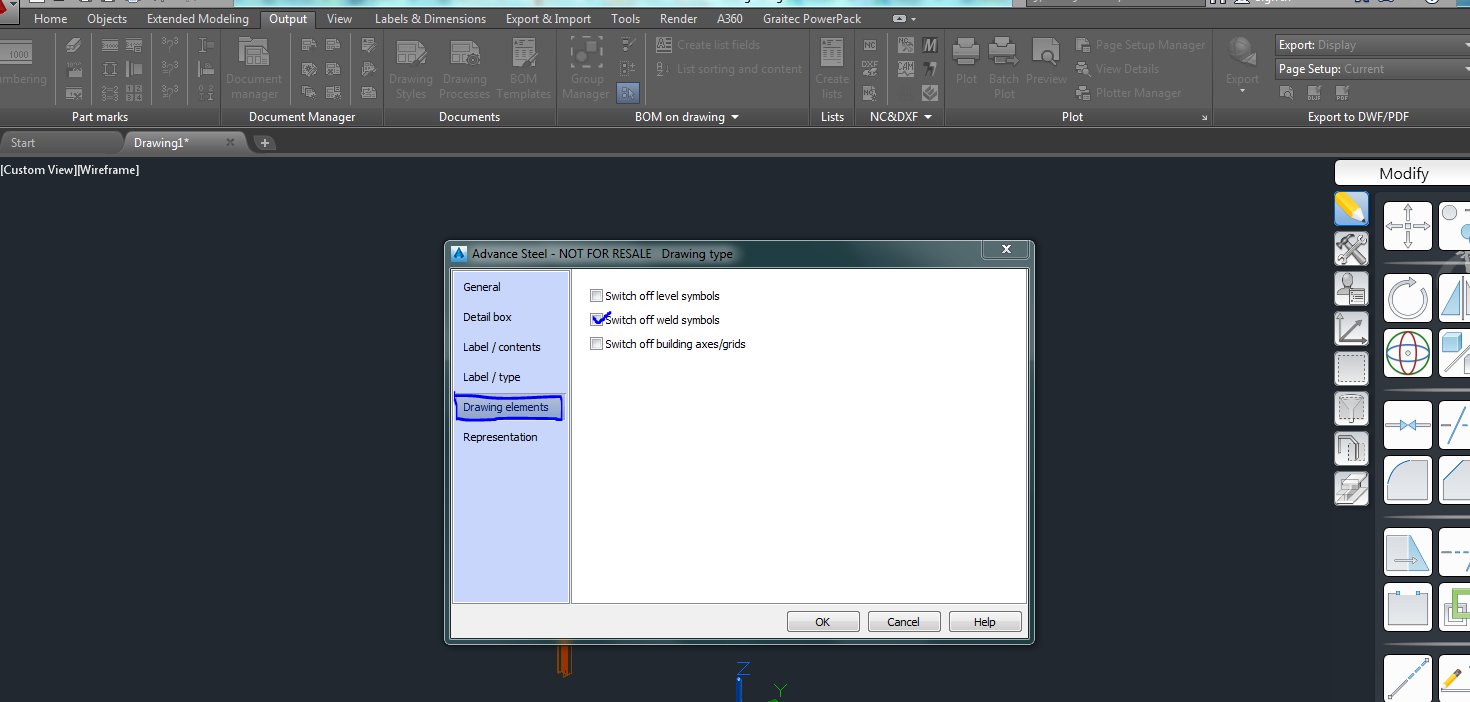The height and width of the screenshot is (702, 1470).
Task: Expand the NC&DXF panel arrow
Action: (x=927, y=117)
